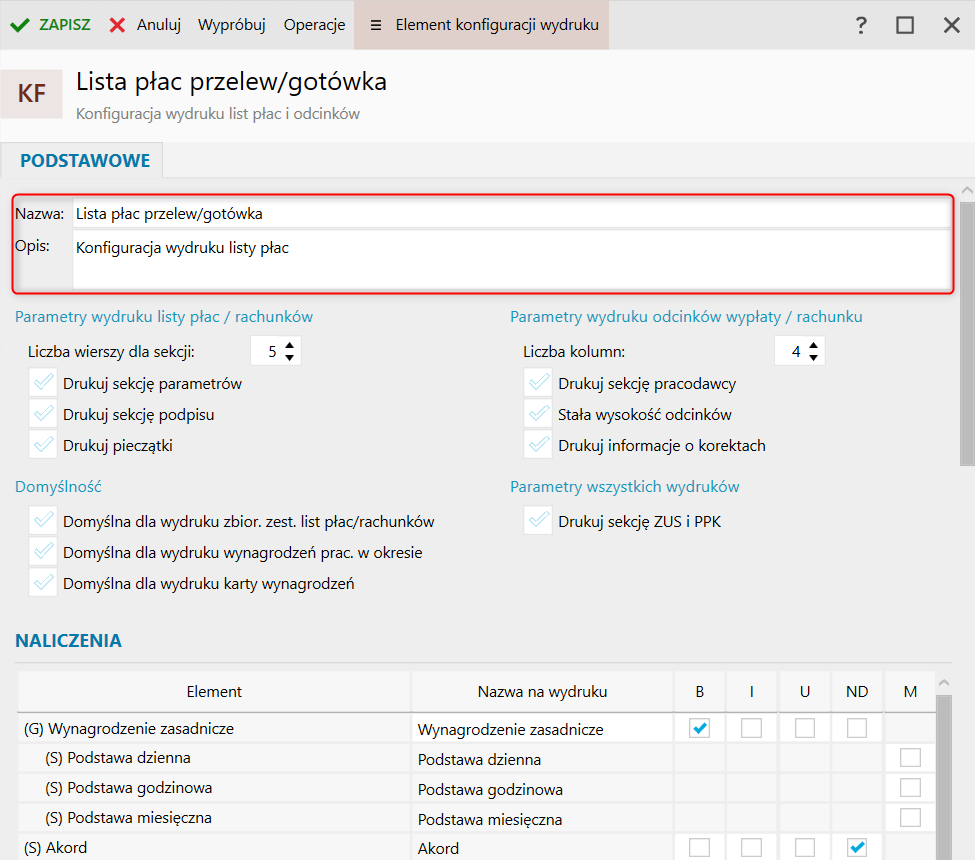Edit print name cell Podstawa dzienna
Viewport: 975px width, 860px height.
(542, 759)
